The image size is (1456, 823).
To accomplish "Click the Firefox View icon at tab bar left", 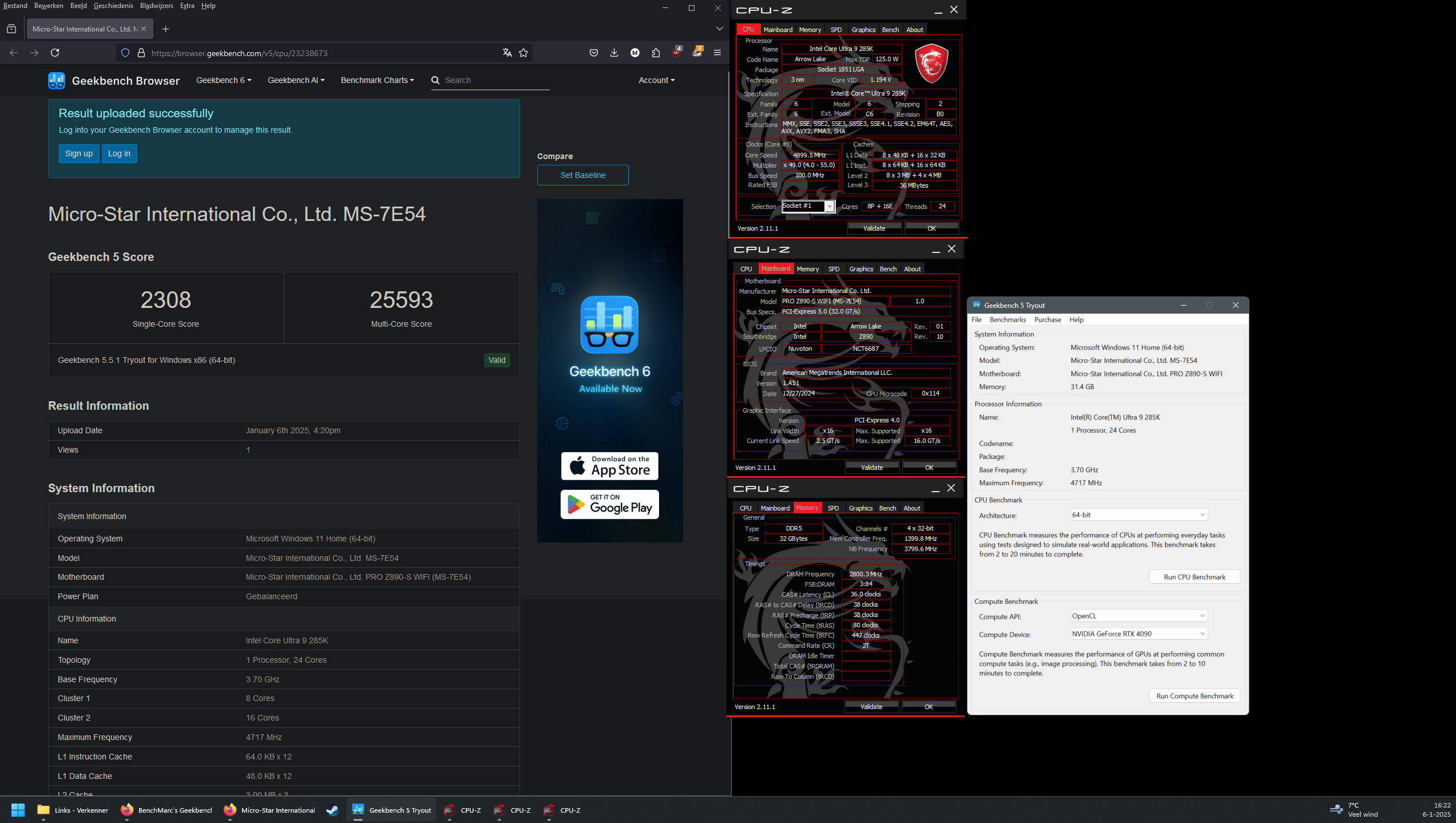I will (11, 29).
